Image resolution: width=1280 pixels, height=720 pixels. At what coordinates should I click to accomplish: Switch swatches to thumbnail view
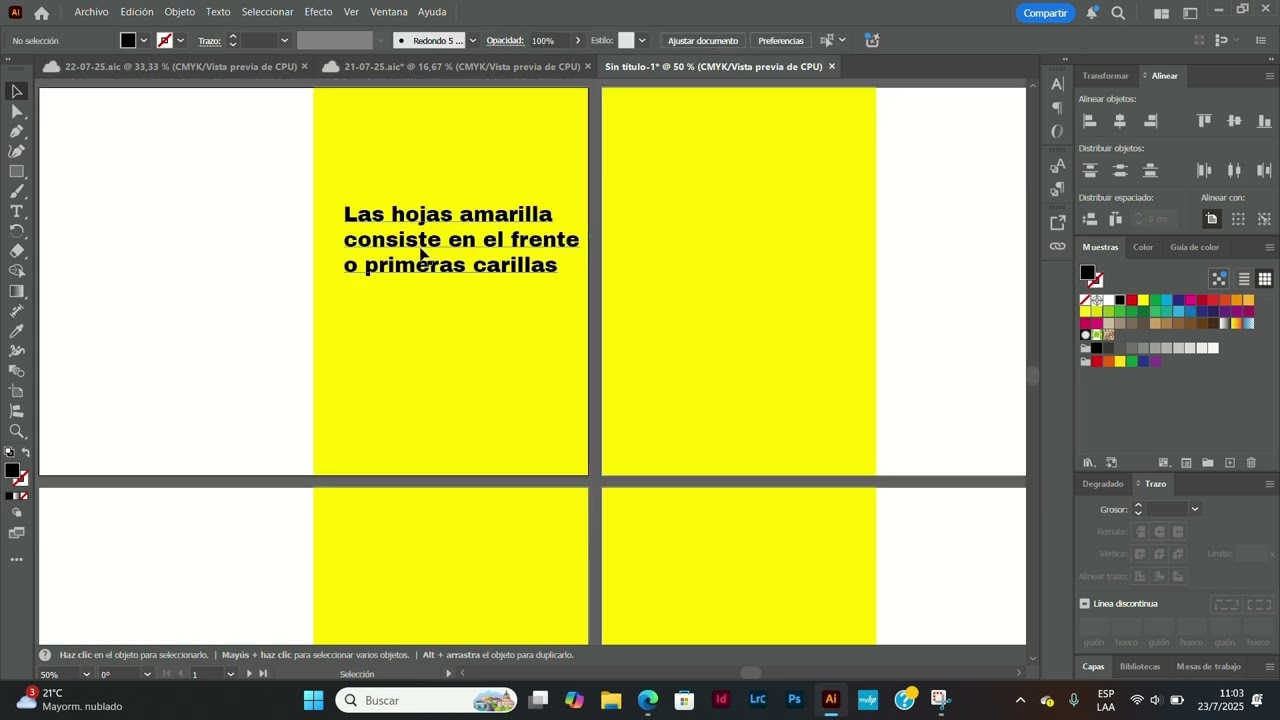(1265, 279)
